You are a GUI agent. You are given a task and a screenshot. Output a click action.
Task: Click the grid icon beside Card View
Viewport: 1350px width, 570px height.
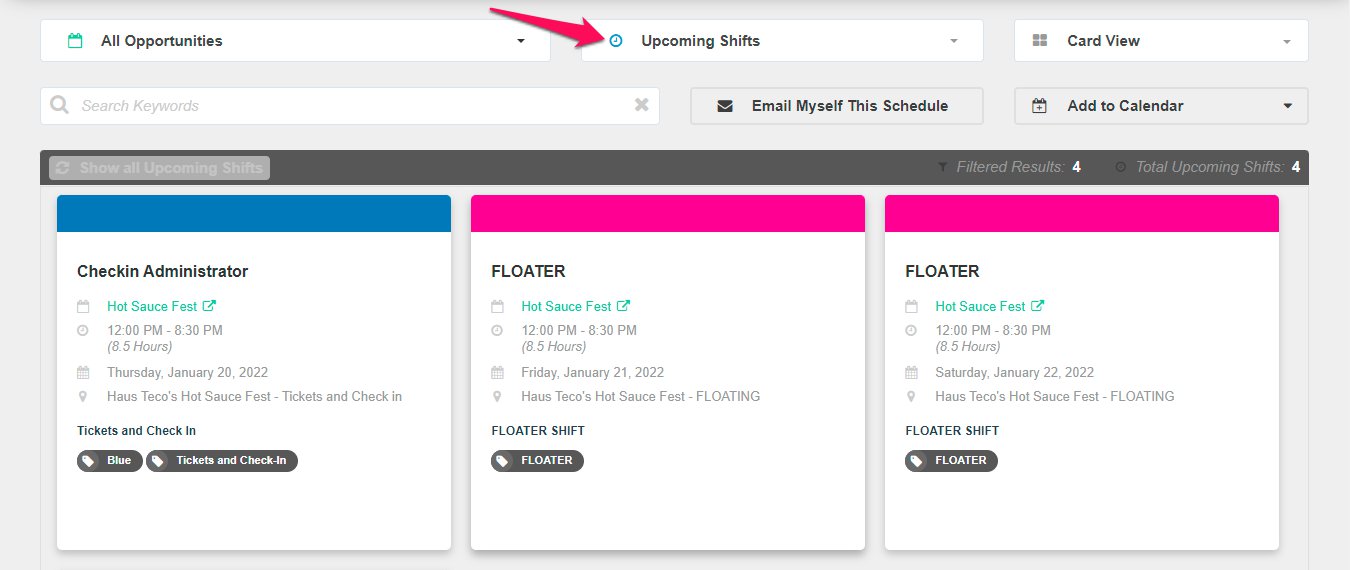pos(1040,41)
